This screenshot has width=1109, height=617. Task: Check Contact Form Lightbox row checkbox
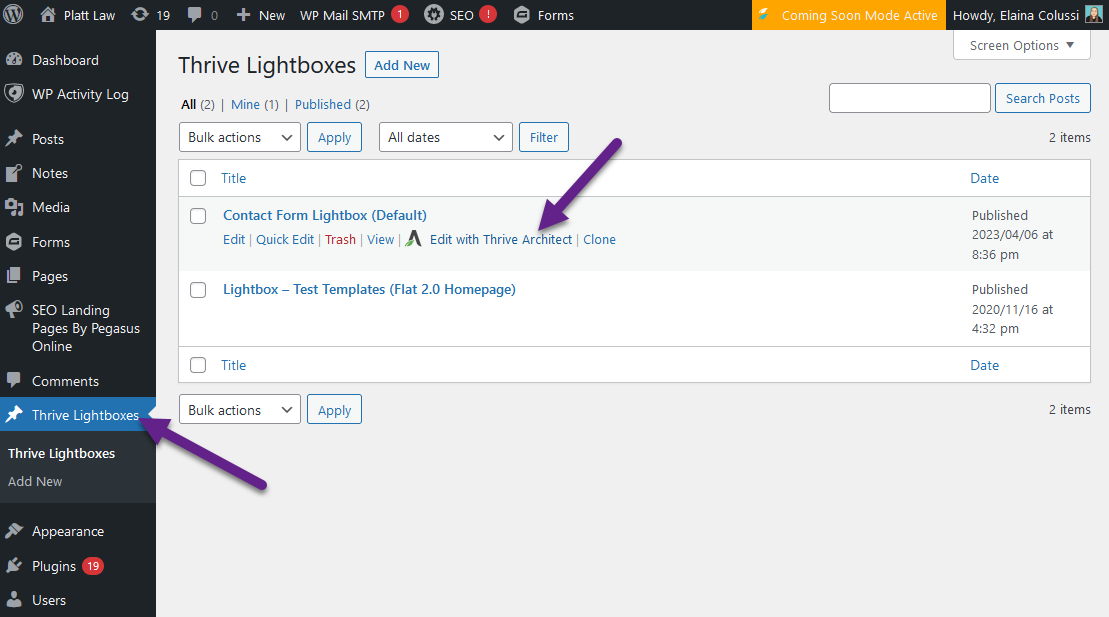click(x=198, y=216)
